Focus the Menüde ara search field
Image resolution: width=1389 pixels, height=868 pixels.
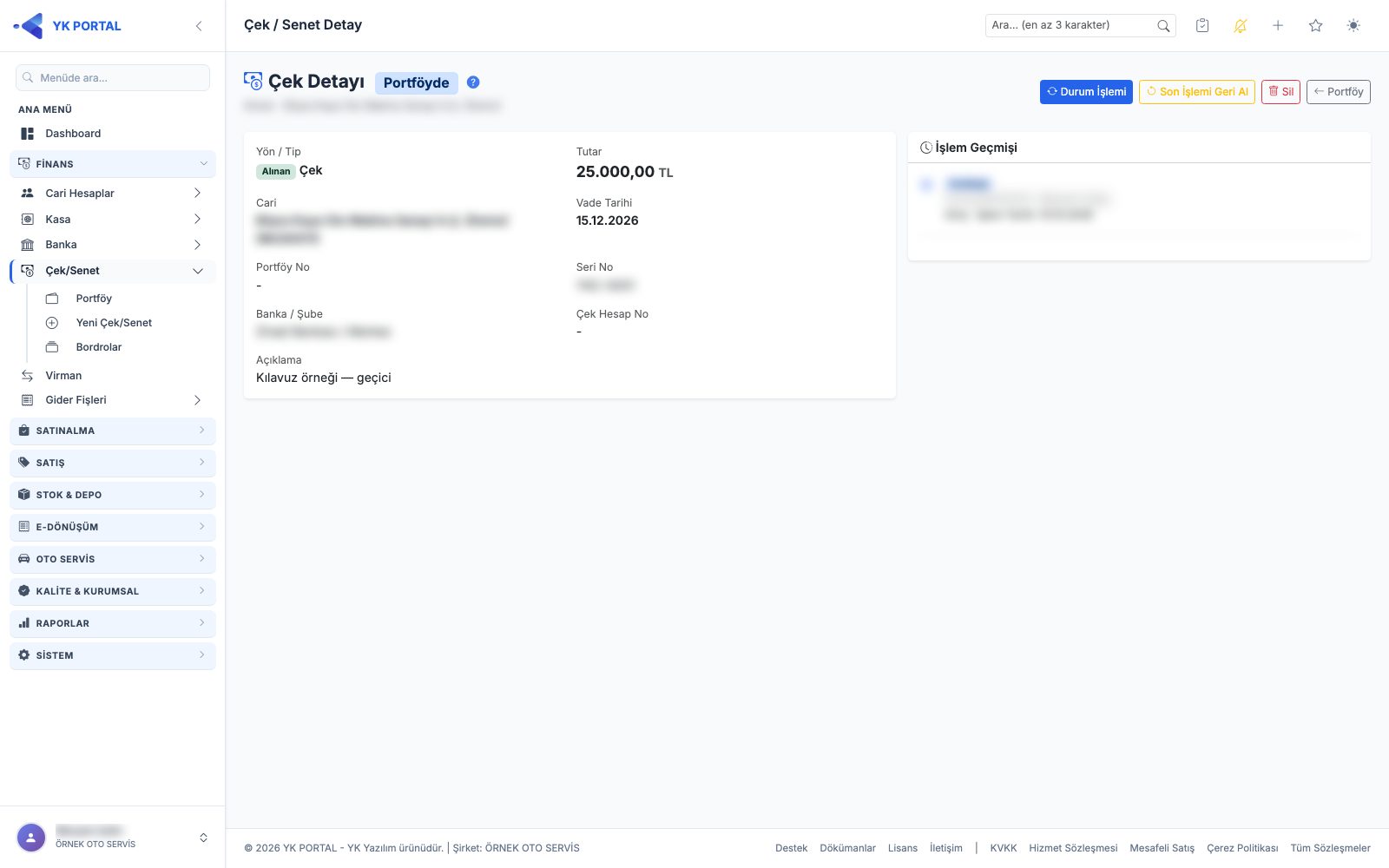coord(113,77)
